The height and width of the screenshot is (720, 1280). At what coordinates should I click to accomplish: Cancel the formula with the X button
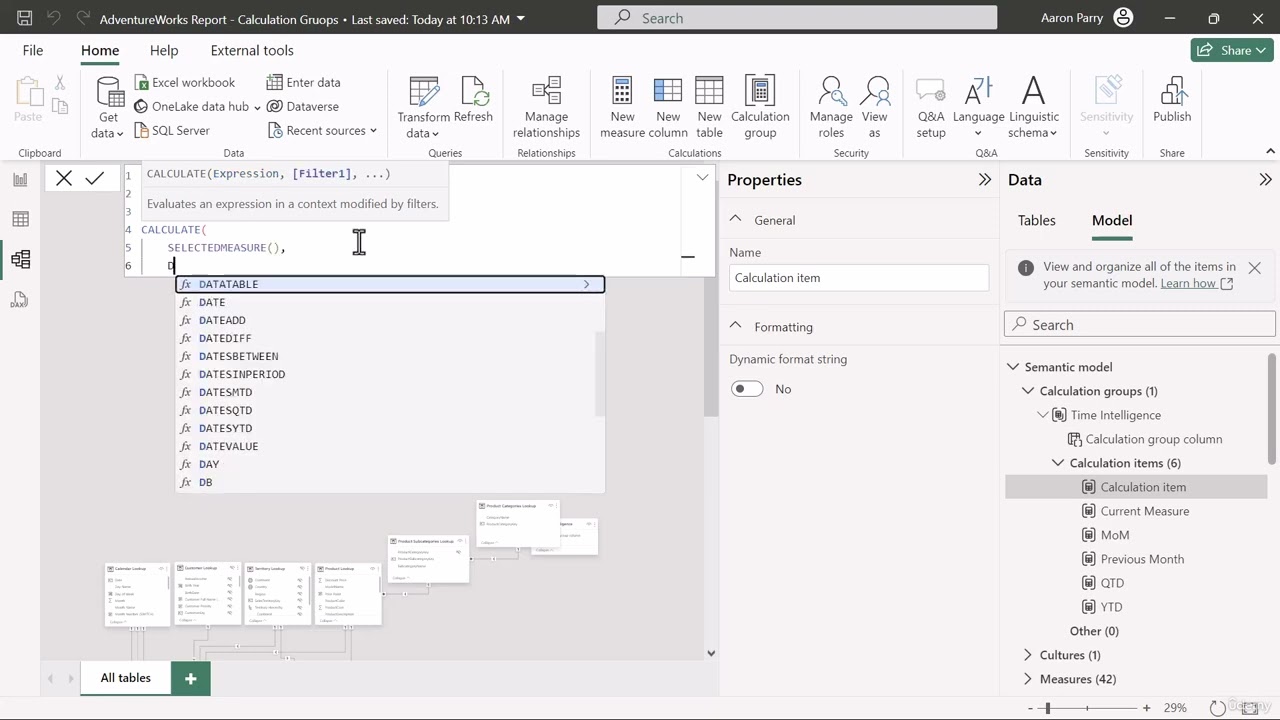coord(64,178)
